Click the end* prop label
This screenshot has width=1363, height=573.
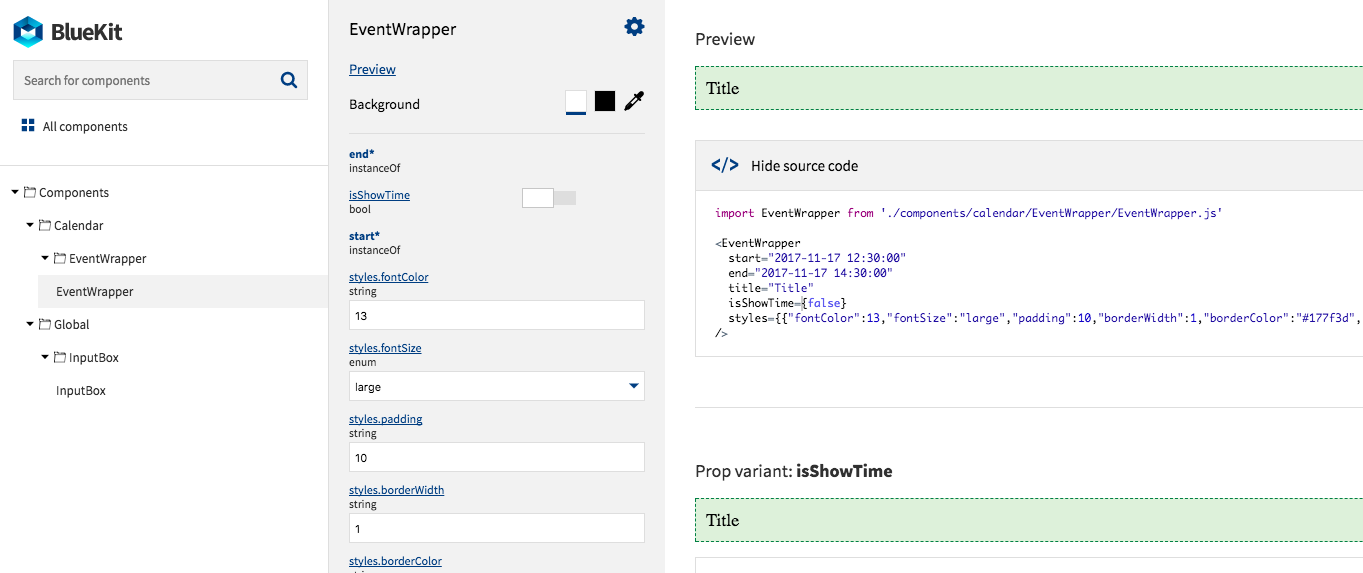click(x=362, y=154)
